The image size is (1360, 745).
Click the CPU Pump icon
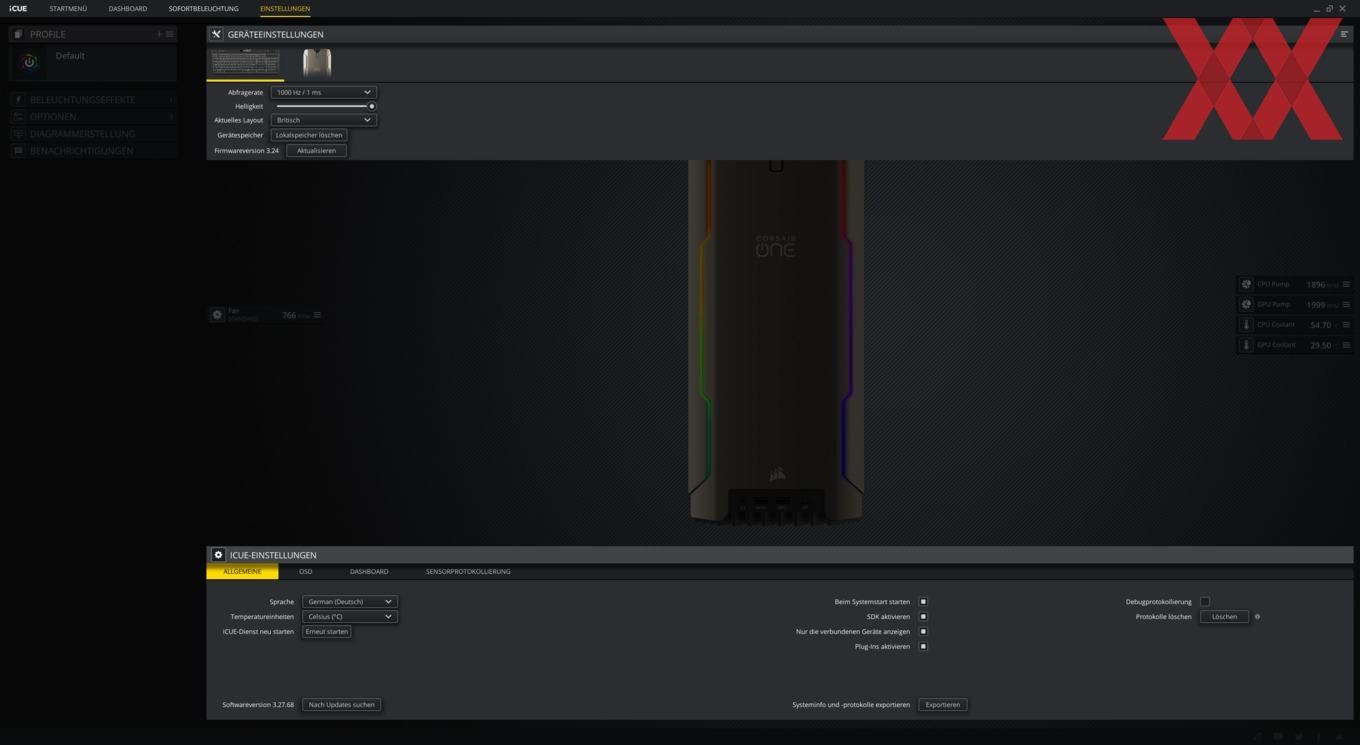(1246, 284)
